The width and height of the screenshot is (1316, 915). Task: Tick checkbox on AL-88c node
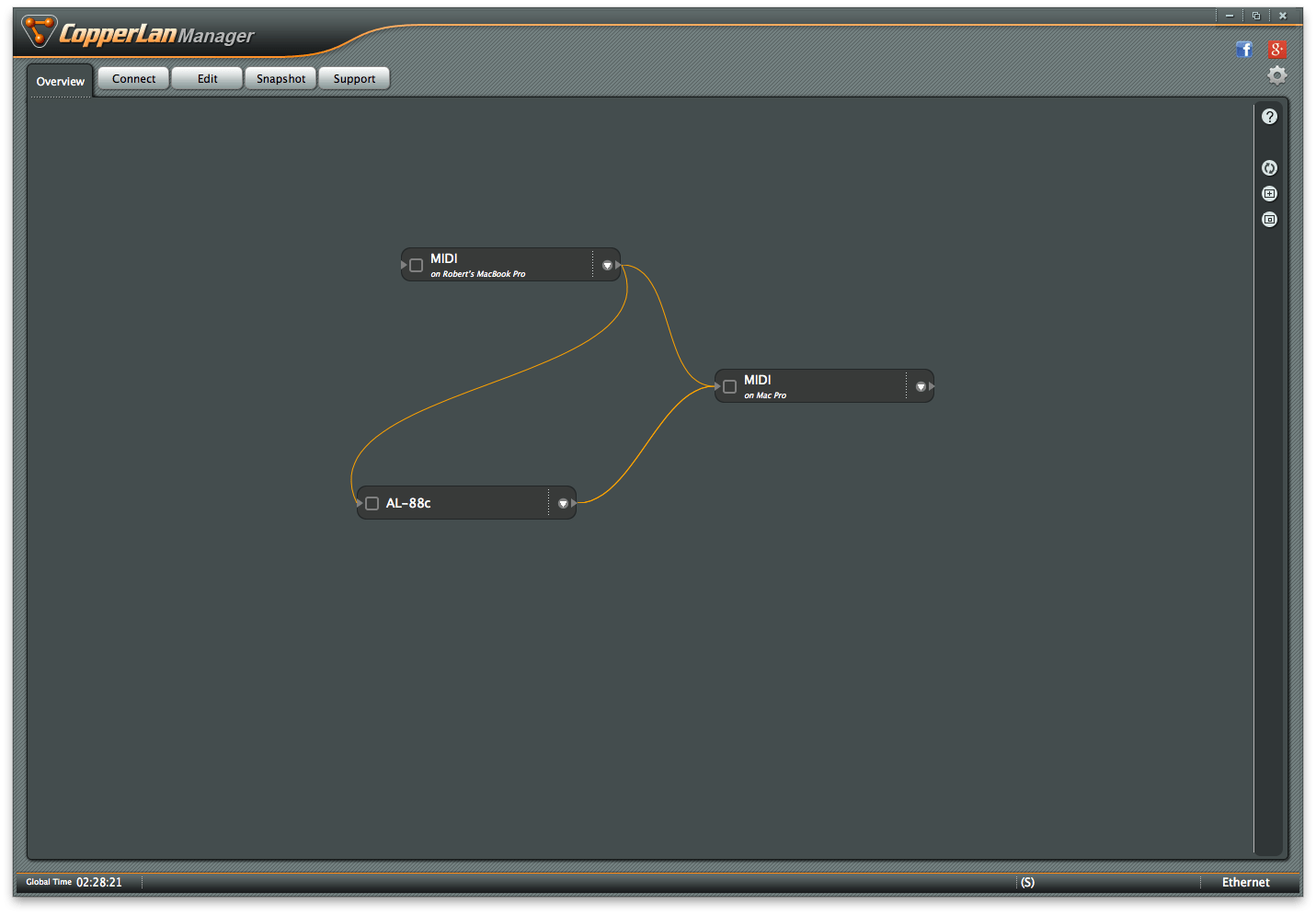click(372, 503)
